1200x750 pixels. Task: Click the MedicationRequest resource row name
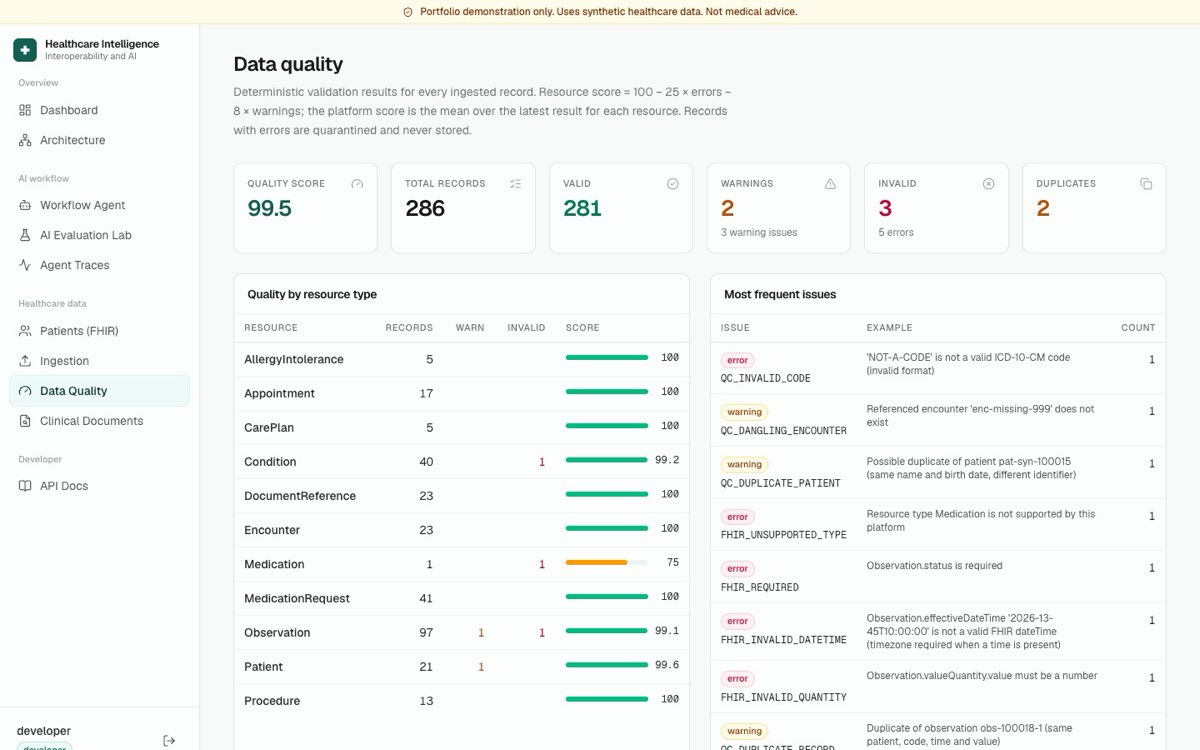297,598
